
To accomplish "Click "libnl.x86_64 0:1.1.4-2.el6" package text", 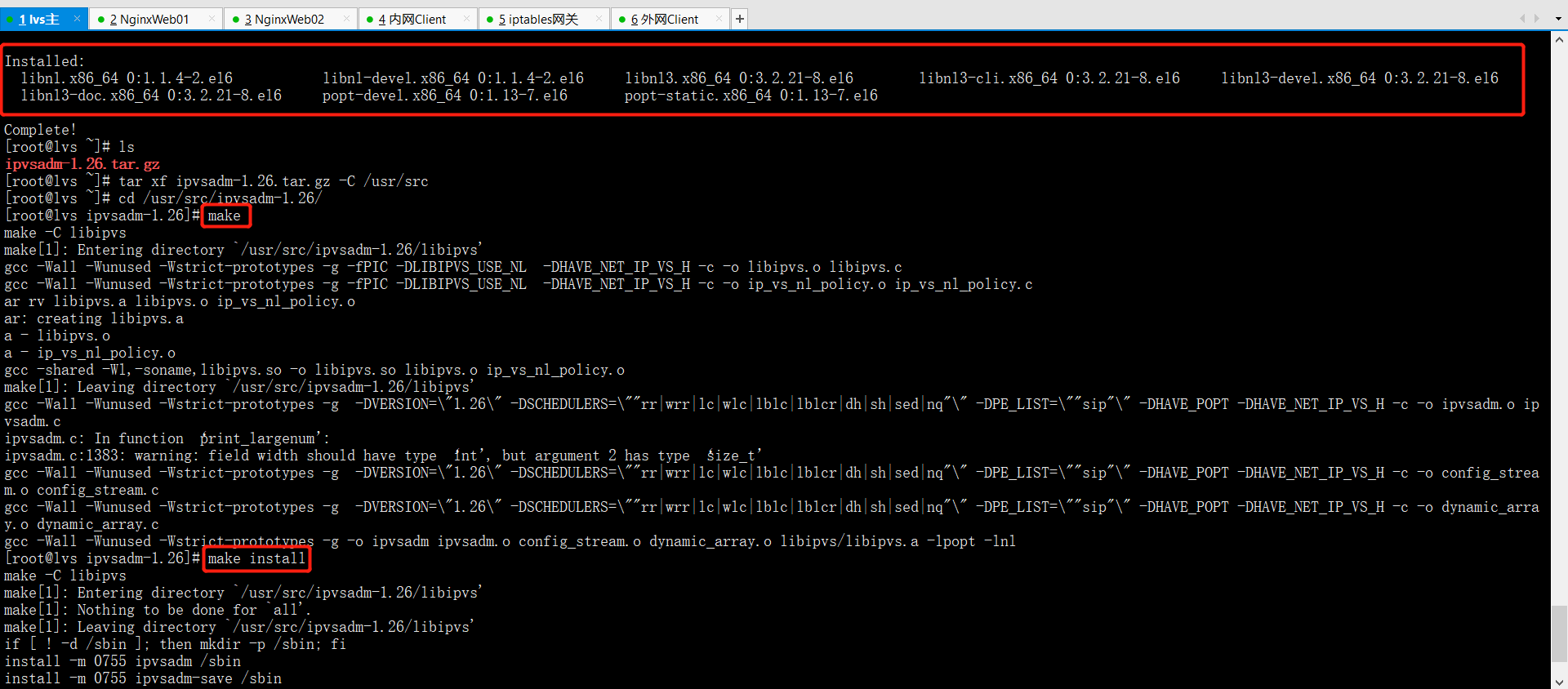I will pos(127,78).
